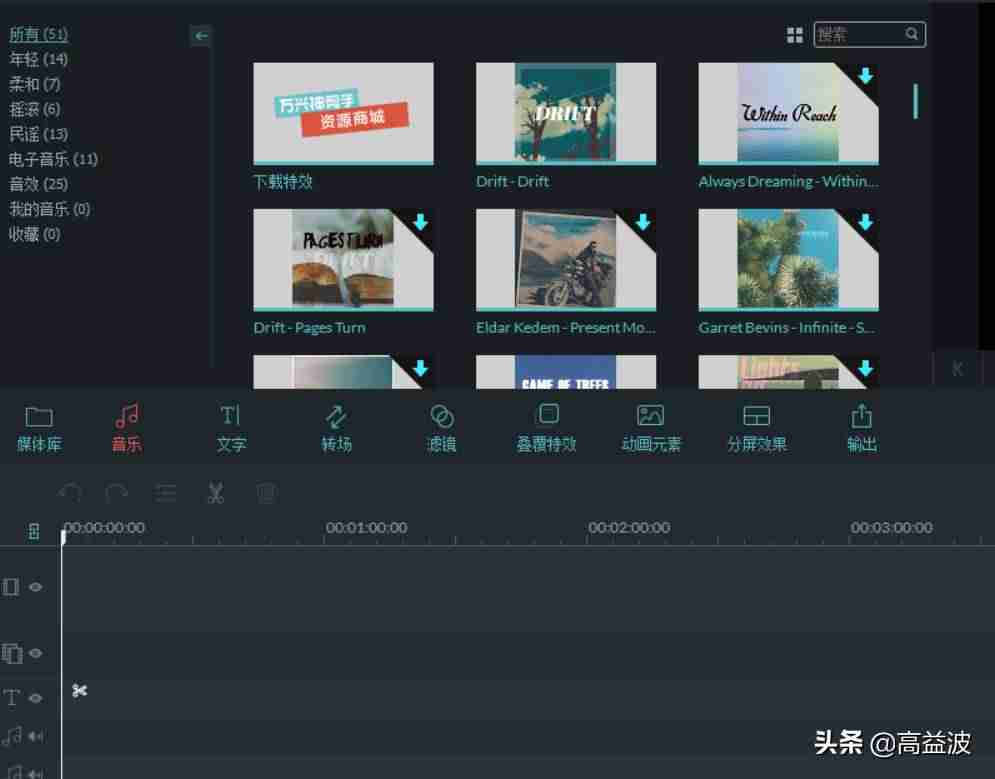
Task: Click the undo arrow in timeline toolbar
Action: point(70,492)
